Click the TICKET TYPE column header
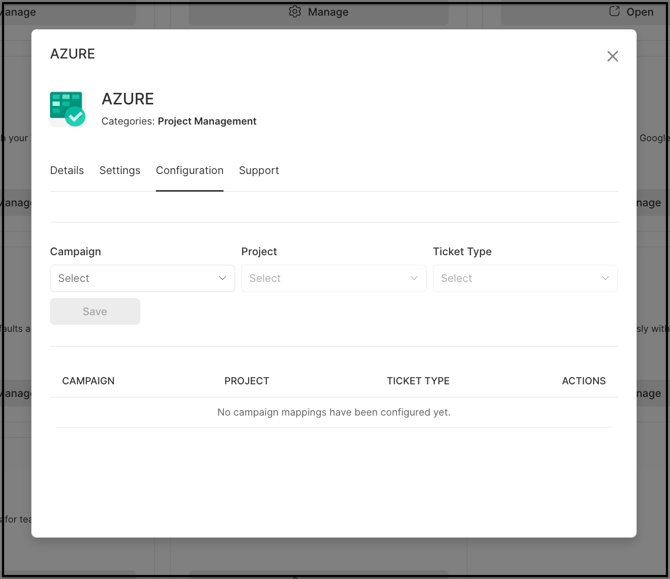 tap(418, 381)
